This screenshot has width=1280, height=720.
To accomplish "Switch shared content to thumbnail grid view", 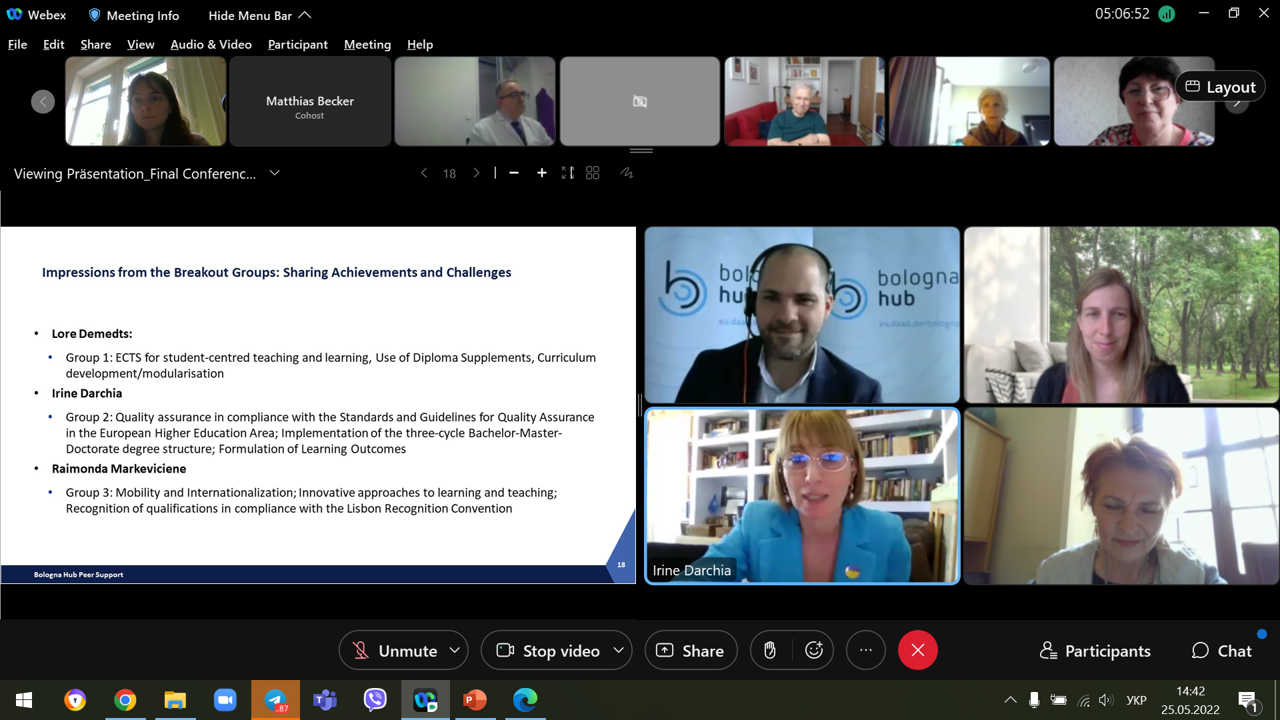I will click(x=593, y=173).
